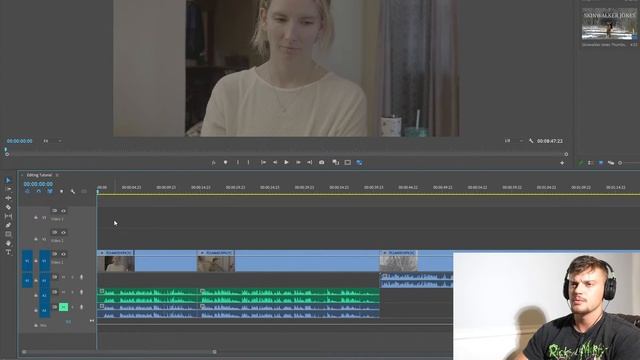Viewport: 640px width, 360px height.
Task: Switch project panel to freeform view
Action: 611,163
